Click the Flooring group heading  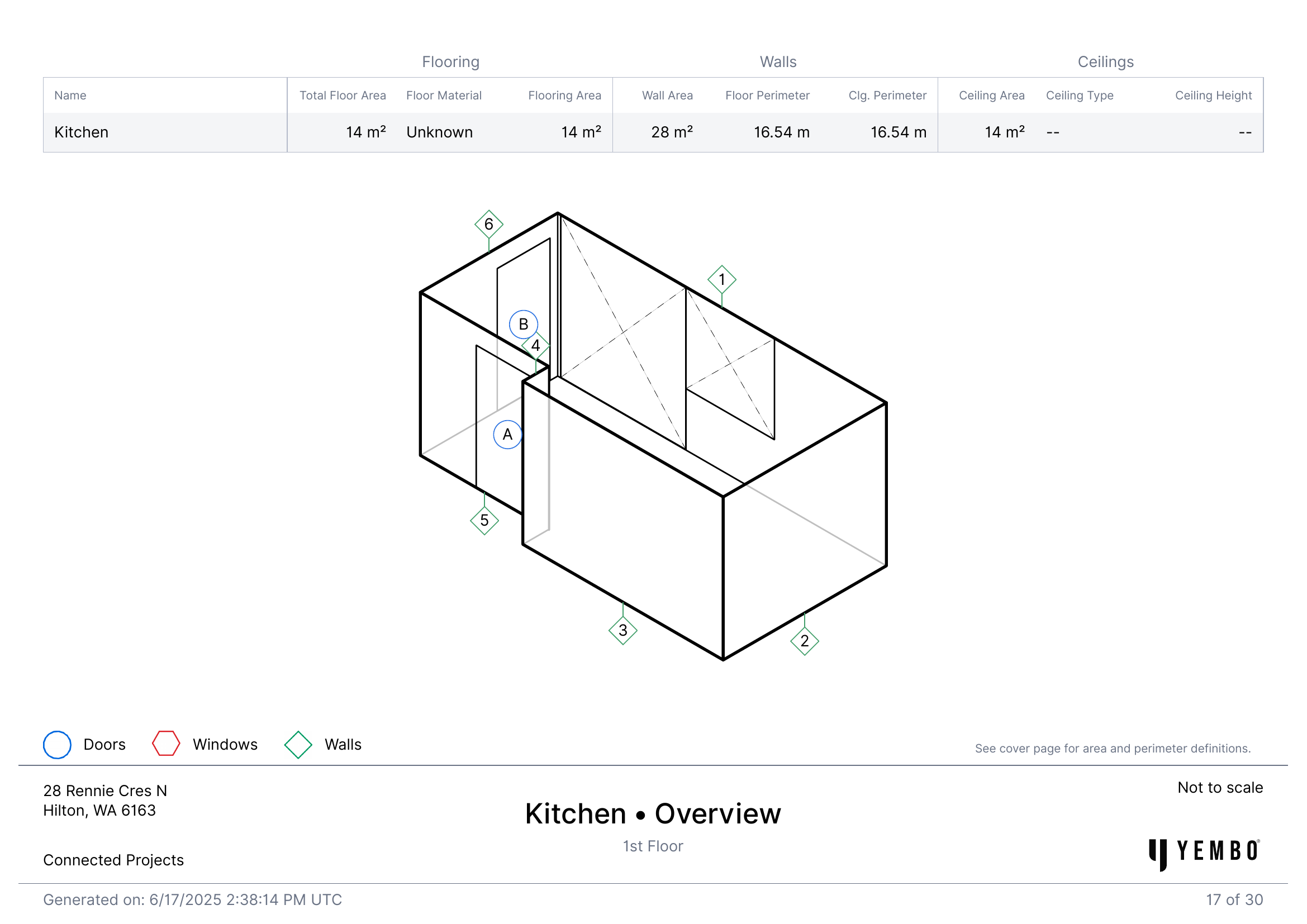click(x=451, y=61)
